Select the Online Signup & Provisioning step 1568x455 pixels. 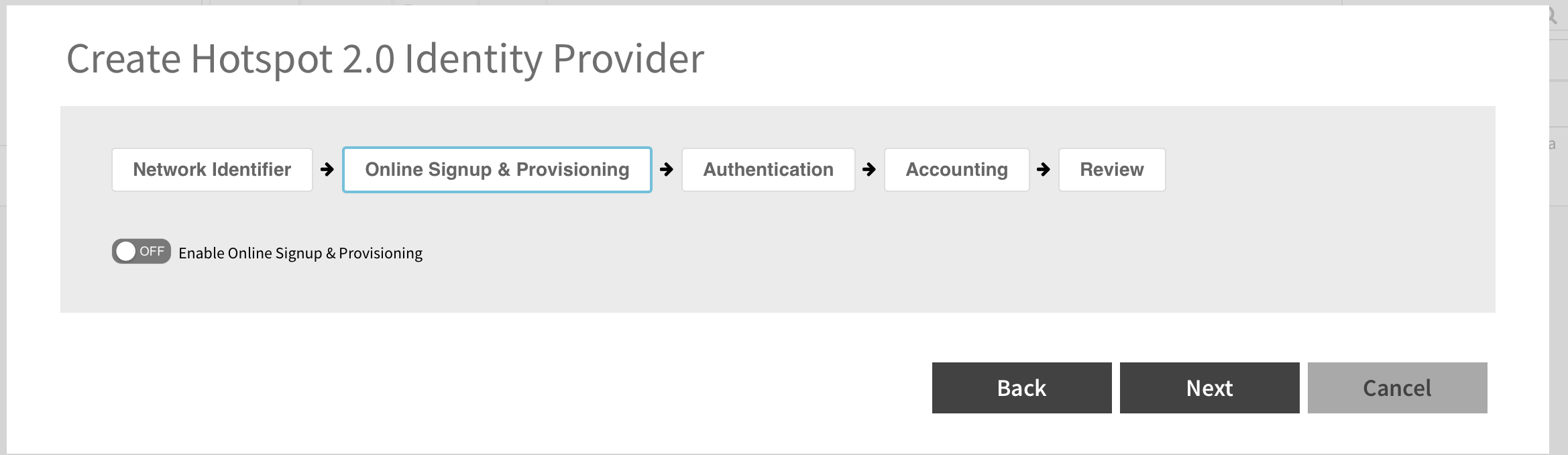point(497,170)
